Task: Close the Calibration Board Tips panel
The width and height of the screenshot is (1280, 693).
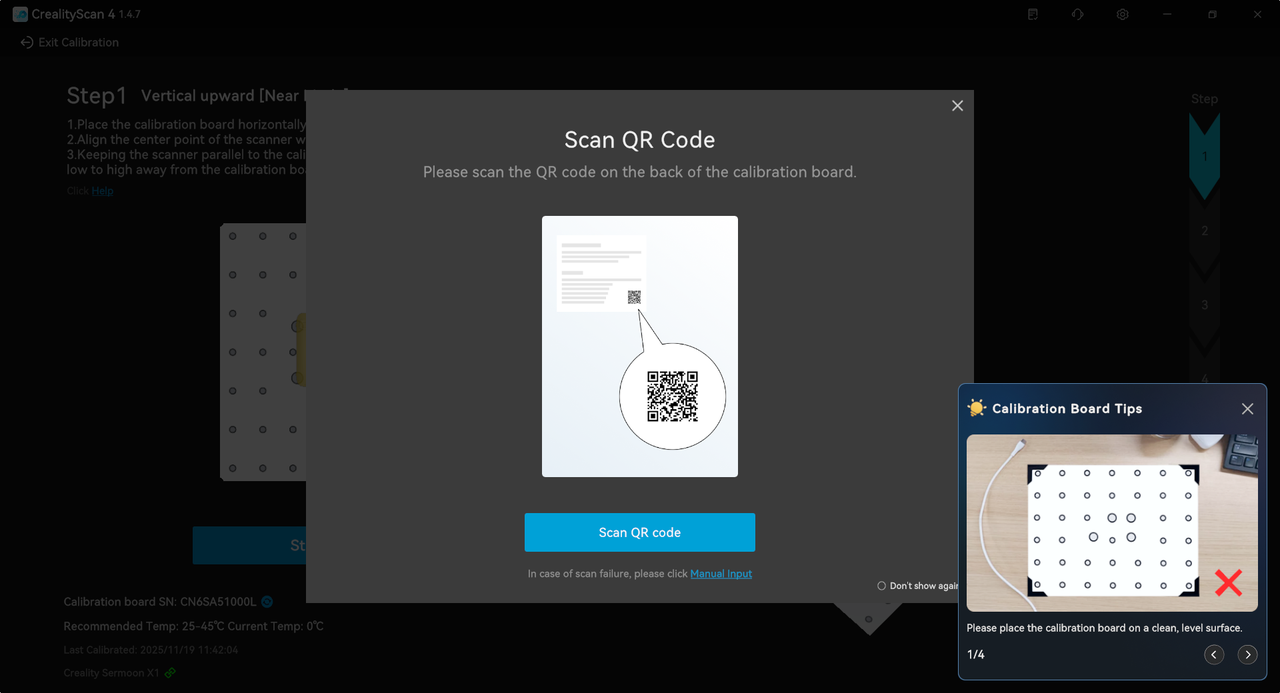Action: point(1247,409)
